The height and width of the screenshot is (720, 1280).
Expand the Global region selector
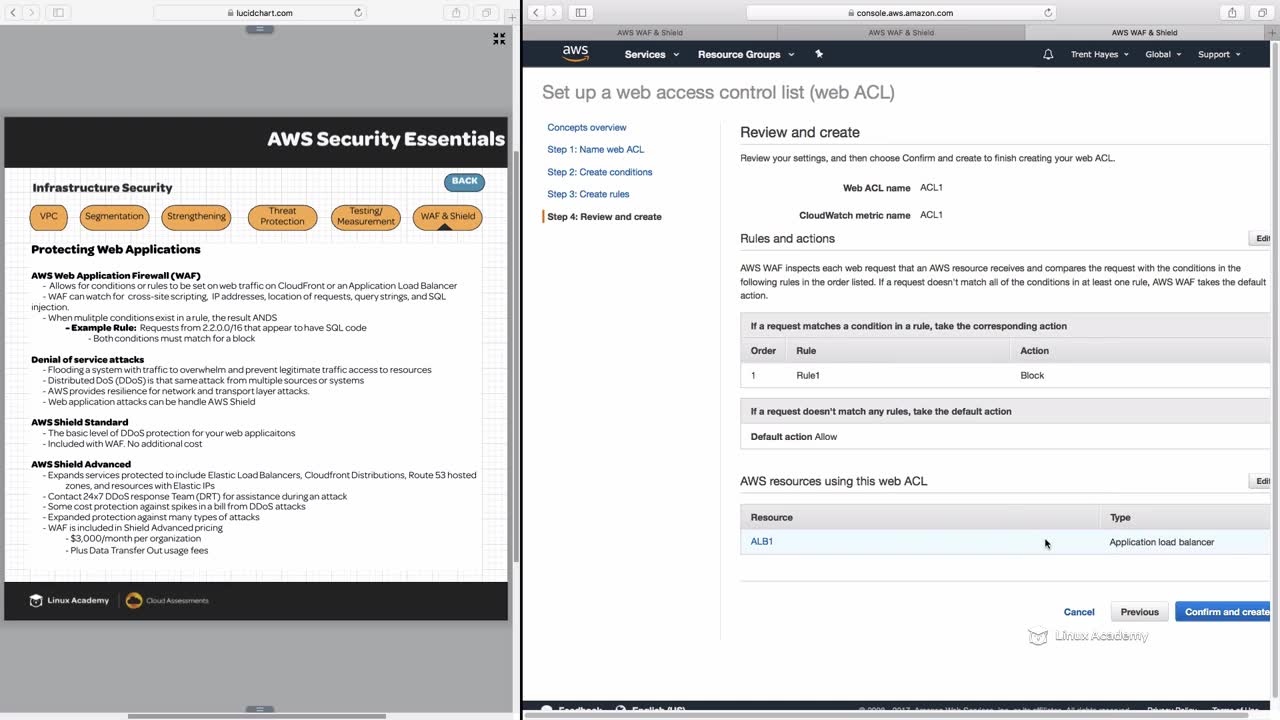[1163, 54]
